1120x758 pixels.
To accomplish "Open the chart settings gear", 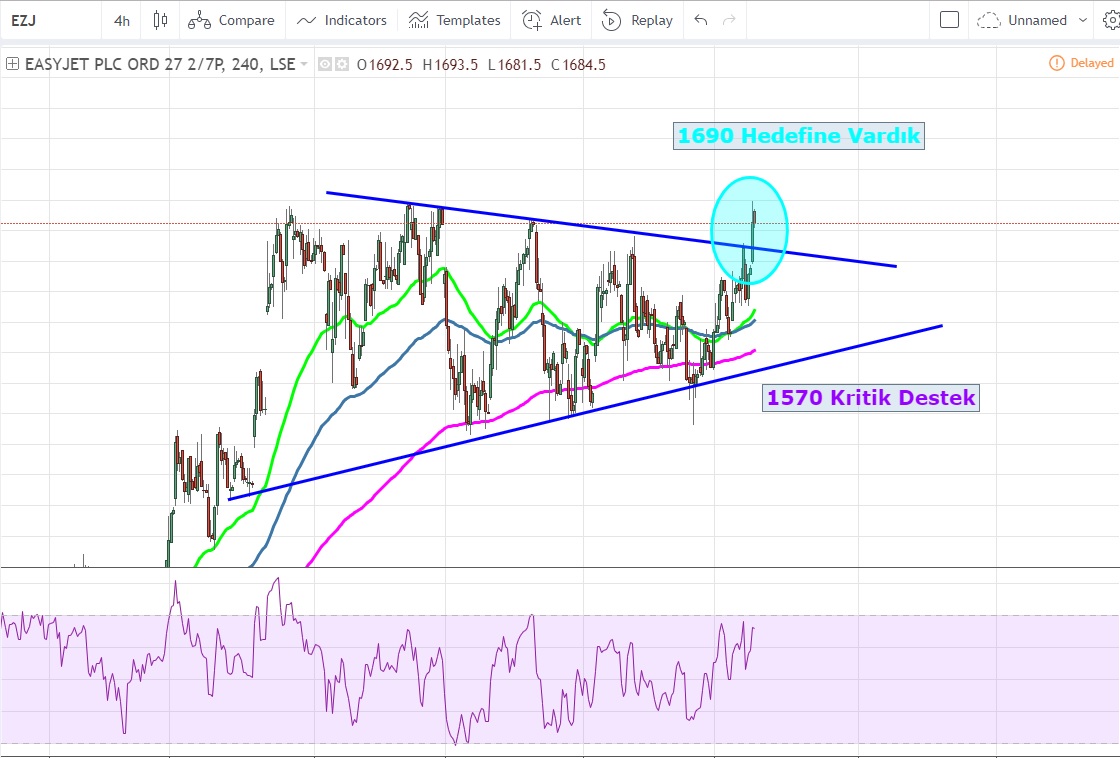I will [1111, 20].
